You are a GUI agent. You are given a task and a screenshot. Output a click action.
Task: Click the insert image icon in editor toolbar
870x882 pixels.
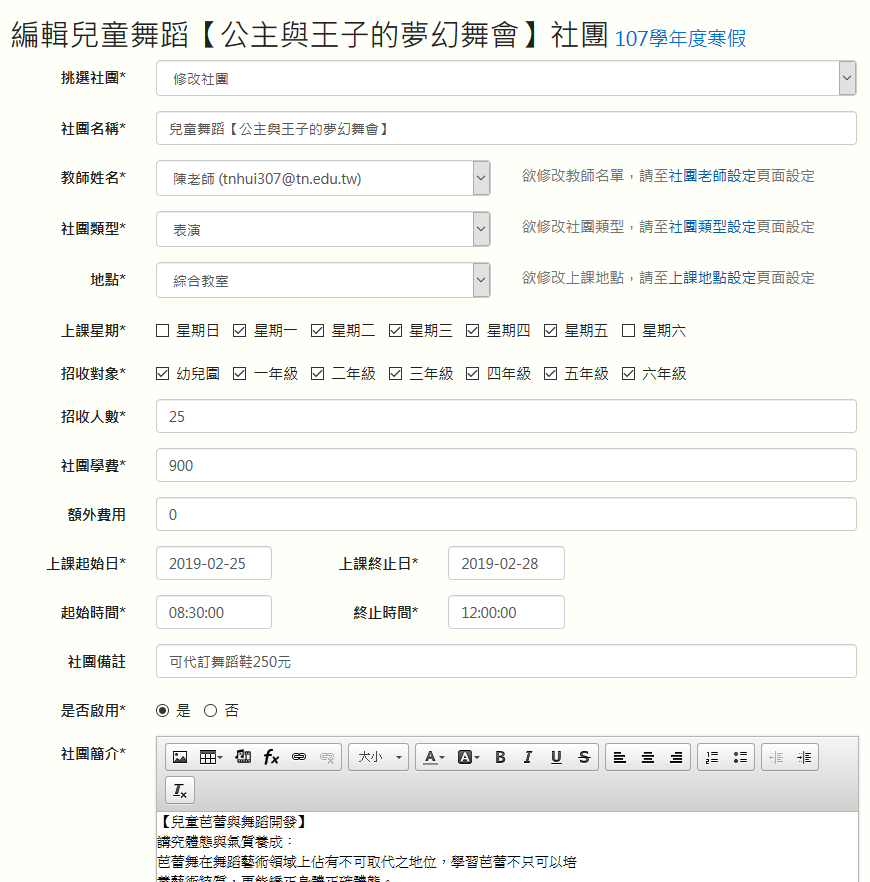pos(180,757)
